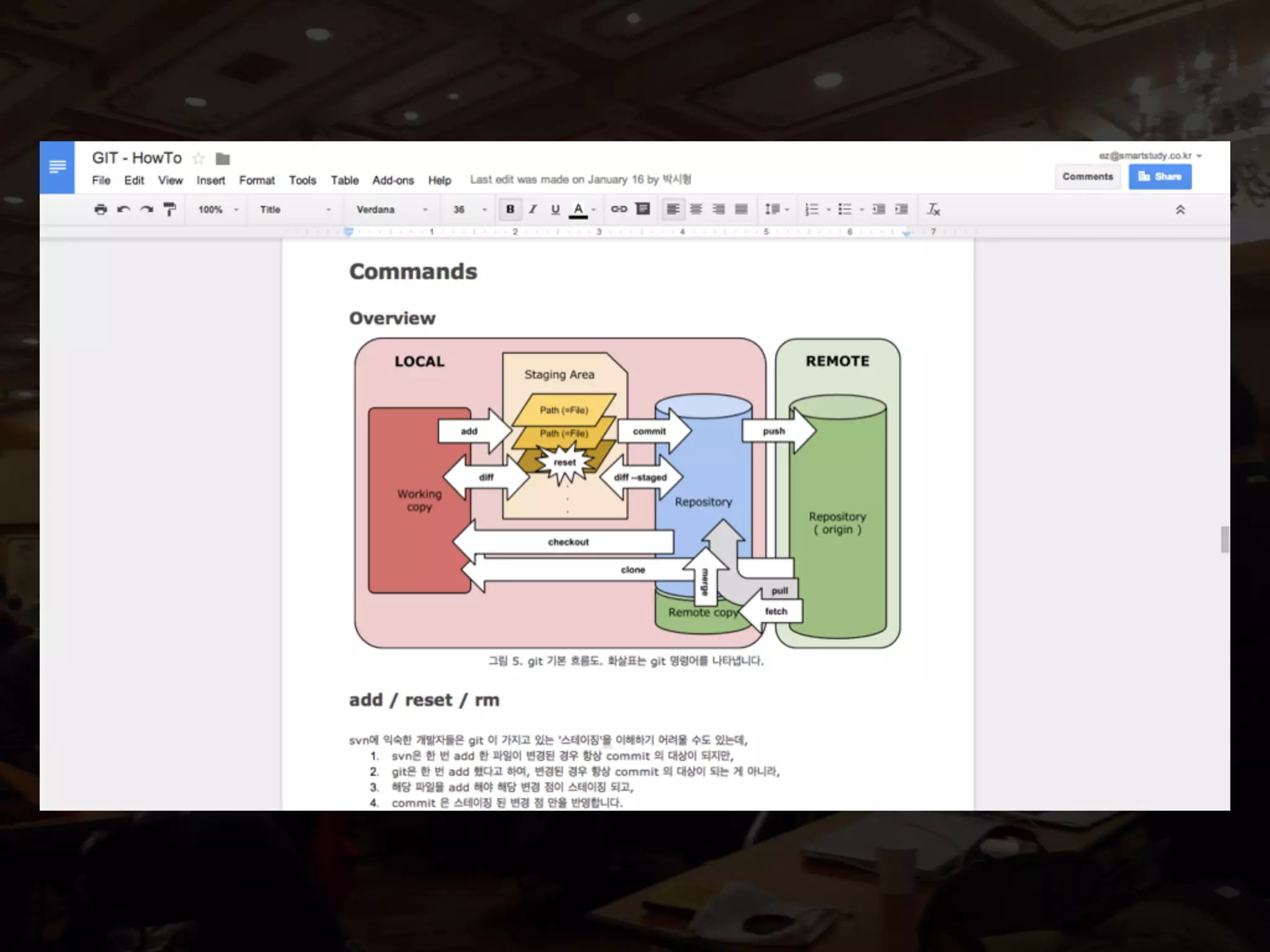The image size is (1270, 952).
Task: Toggle Bold formatting
Action: [x=510, y=209]
